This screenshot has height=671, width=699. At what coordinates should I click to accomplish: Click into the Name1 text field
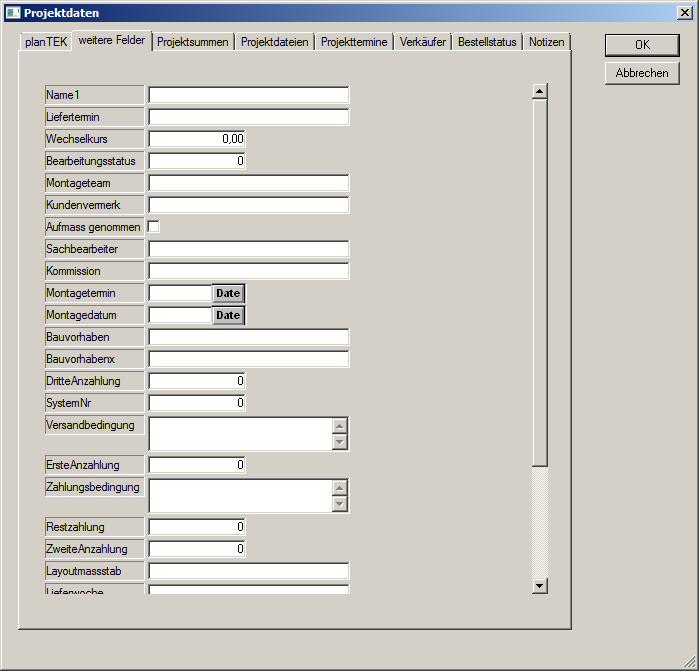pos(248,95)
